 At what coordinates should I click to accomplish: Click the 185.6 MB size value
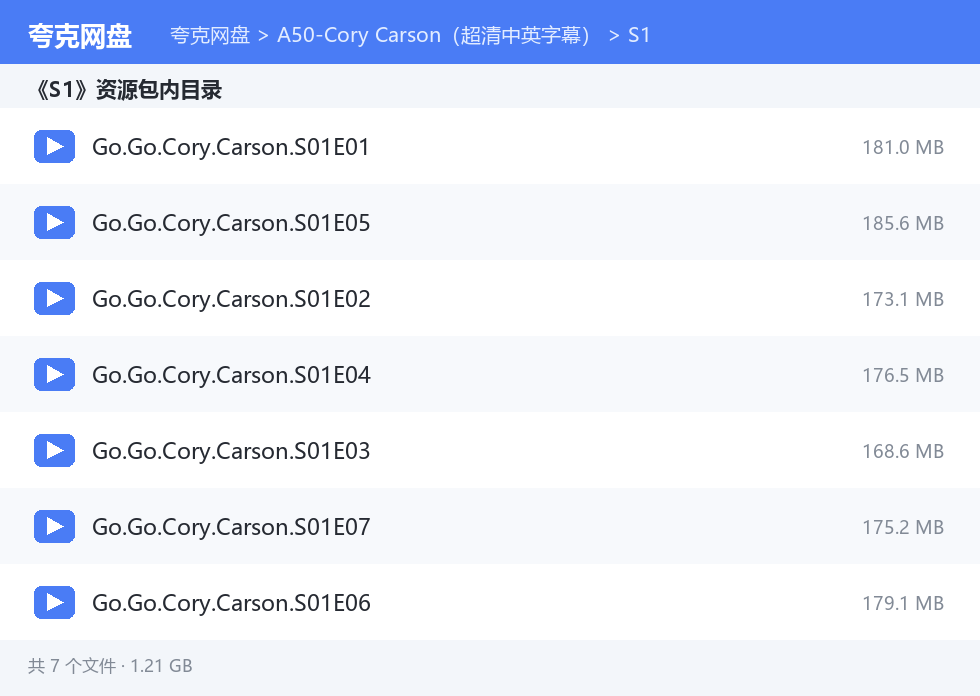pyautogui.click(x=902, y=224)
